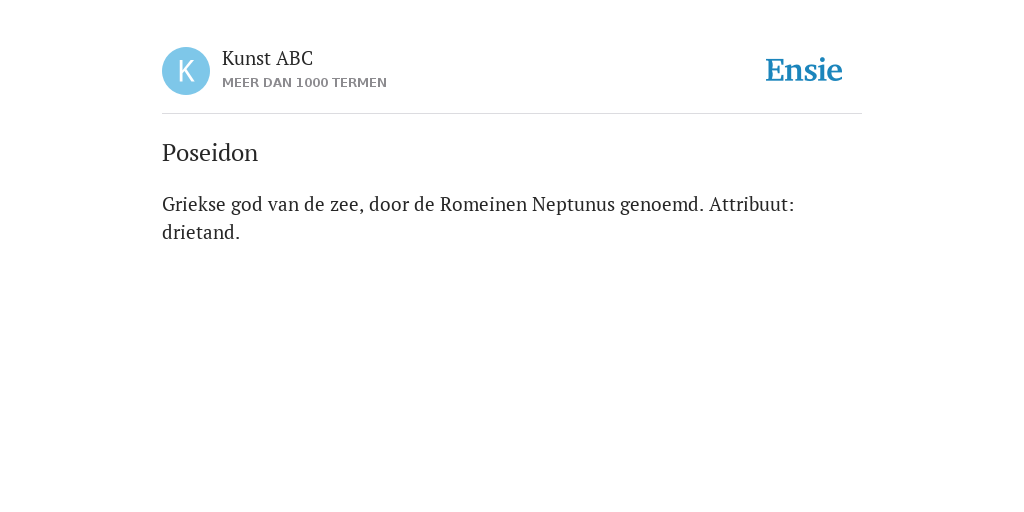Click the word genoemd in definition

pos(662,205)
